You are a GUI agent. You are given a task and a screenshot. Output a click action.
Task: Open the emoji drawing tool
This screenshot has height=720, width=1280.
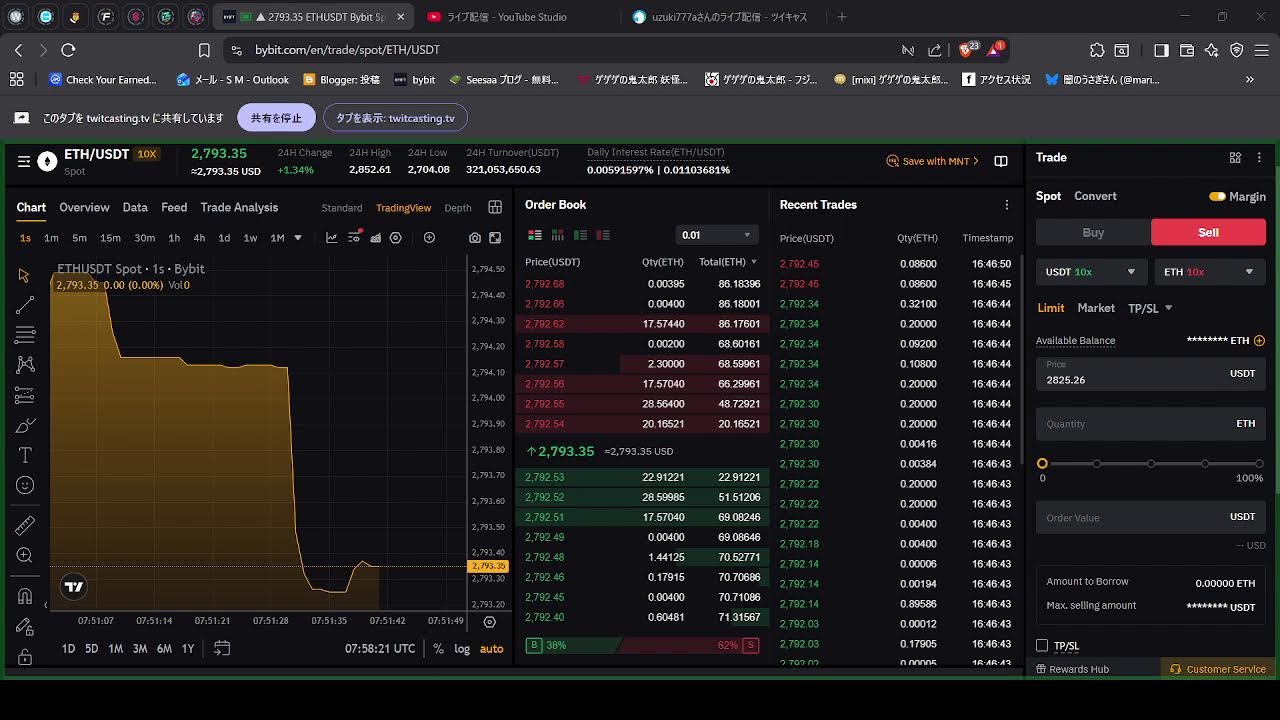(x=25, y=485)
